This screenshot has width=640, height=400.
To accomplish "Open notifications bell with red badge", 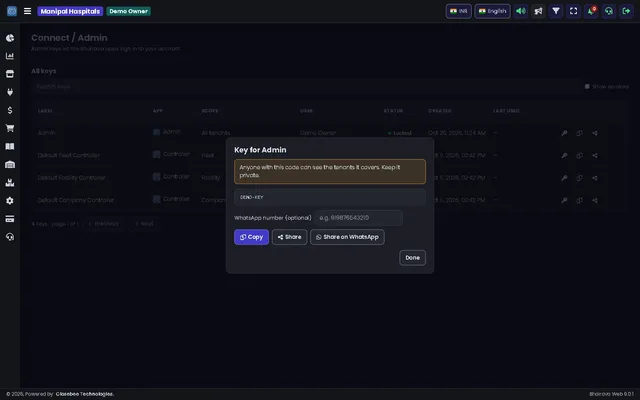I will coord(591,11).
